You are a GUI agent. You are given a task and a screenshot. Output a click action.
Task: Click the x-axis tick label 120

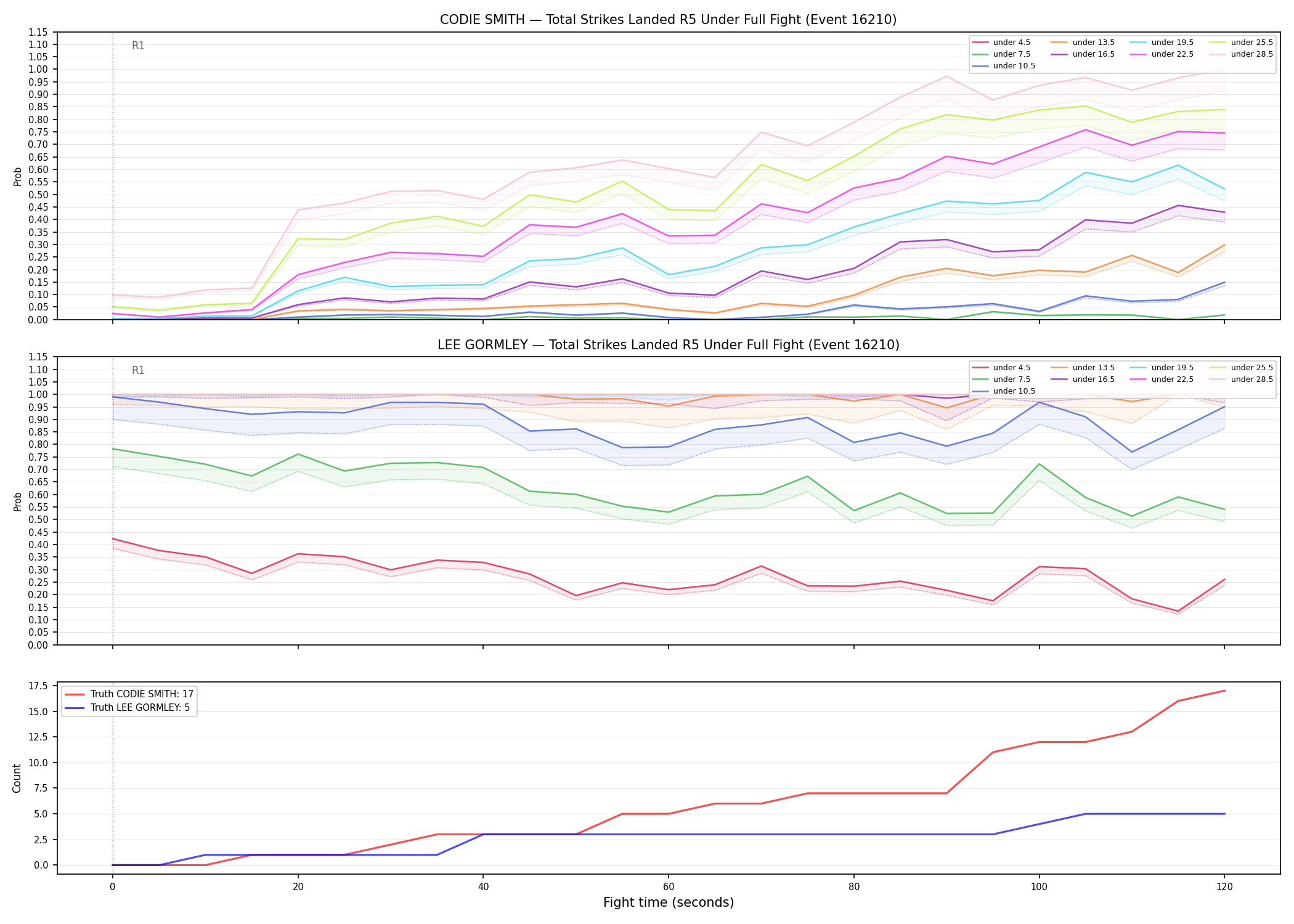pos(1224,887)
